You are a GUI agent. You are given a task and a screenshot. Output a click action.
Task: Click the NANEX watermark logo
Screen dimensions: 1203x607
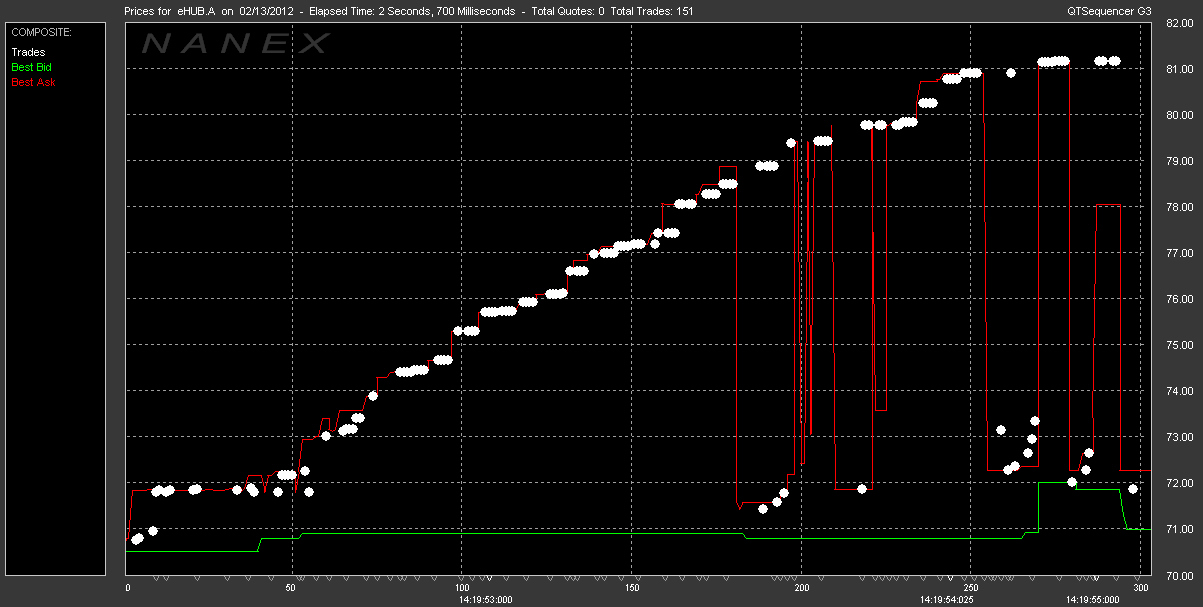pyautogui.click(x=236, y=43)
